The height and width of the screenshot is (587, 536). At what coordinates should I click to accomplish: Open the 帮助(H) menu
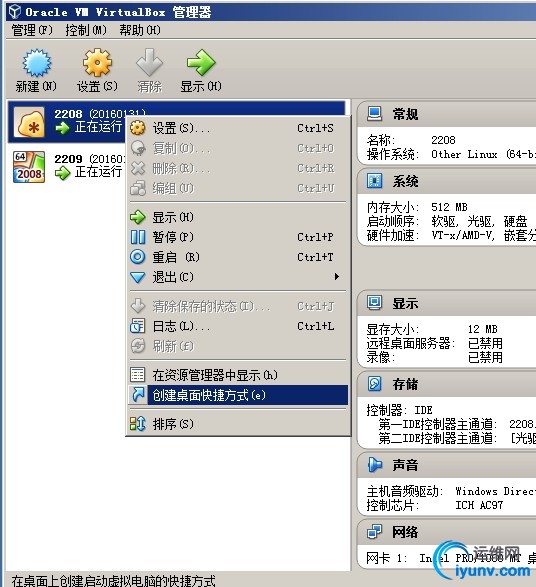coord(140,30)
